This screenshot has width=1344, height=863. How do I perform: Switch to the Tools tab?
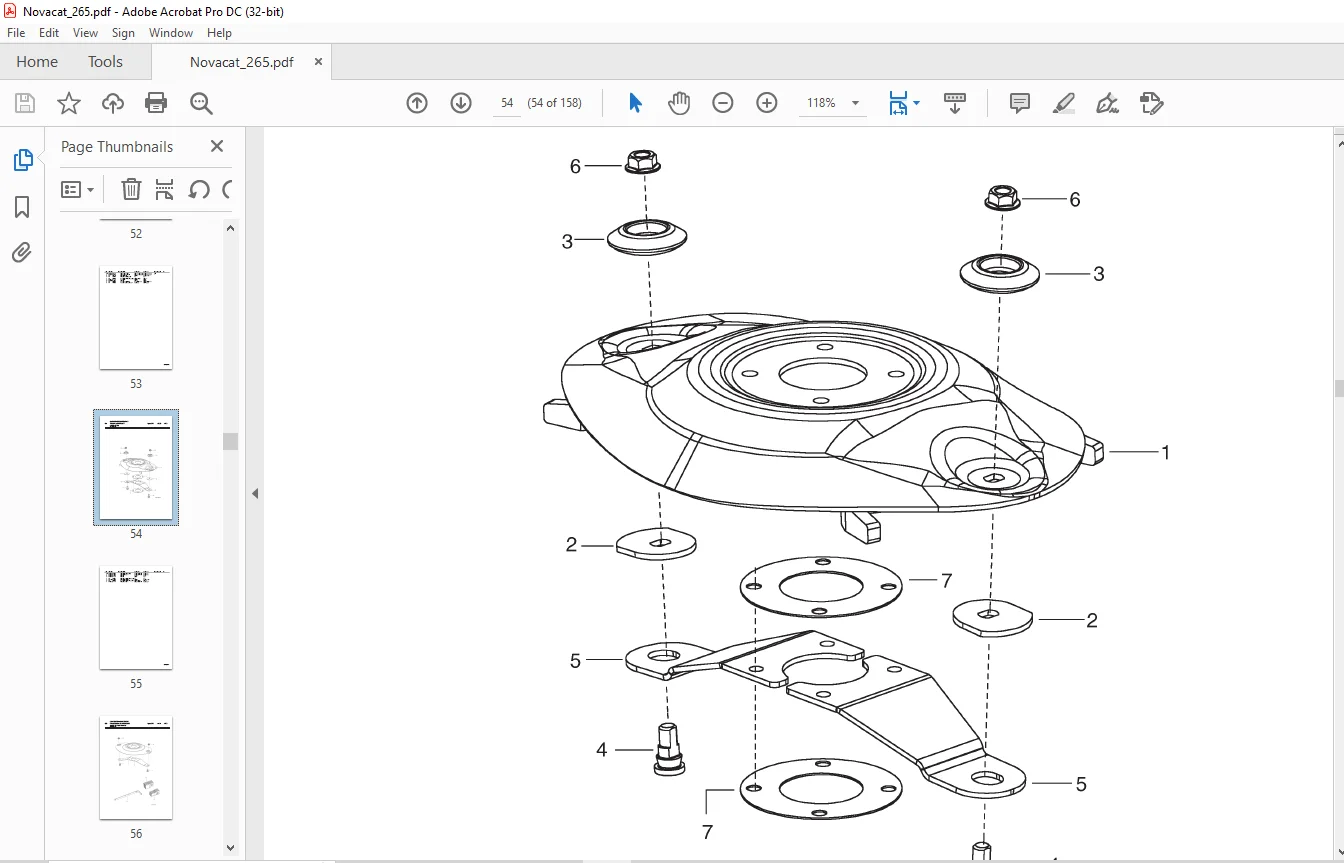tap(105, 62)
